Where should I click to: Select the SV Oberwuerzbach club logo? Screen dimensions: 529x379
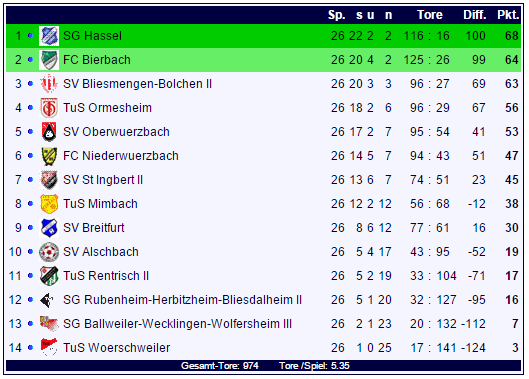pos(49,132)
